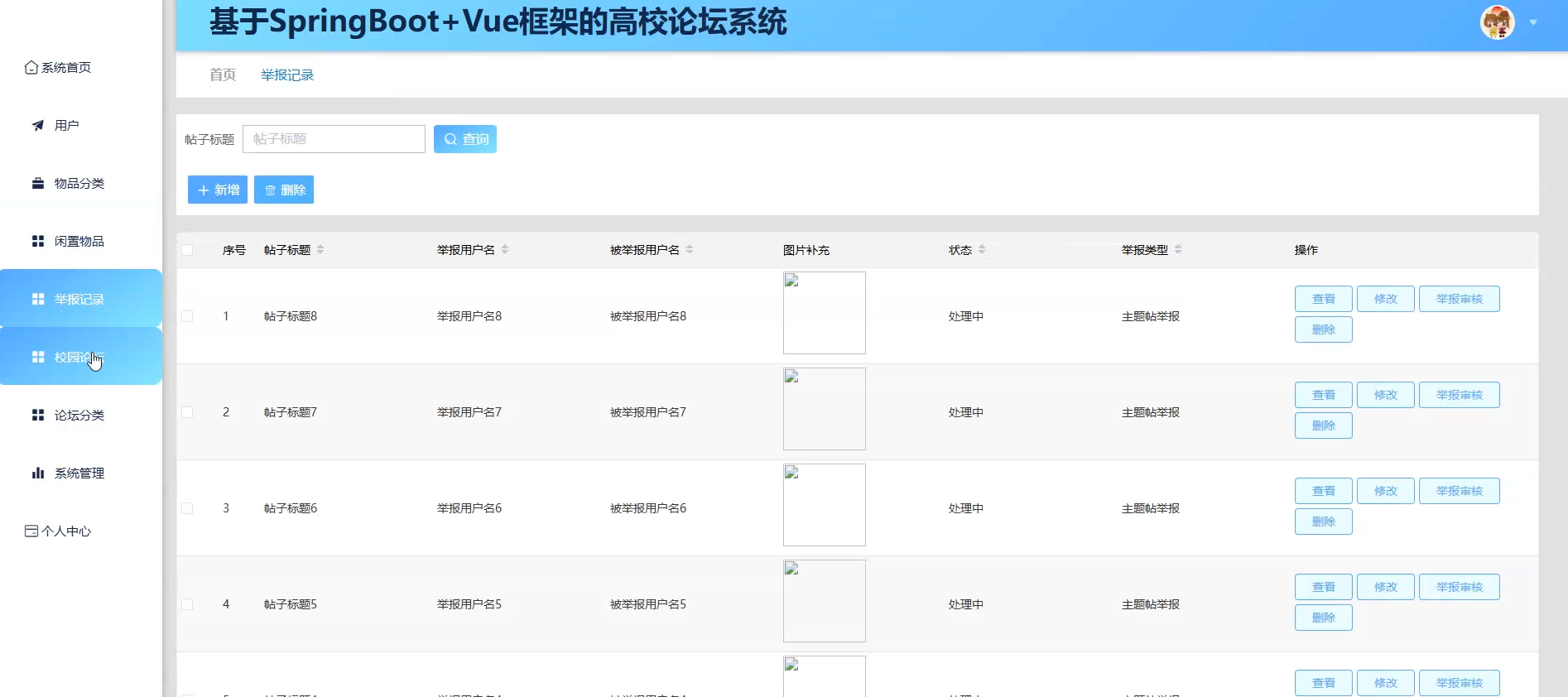Open the 物品分类 sidebar menu
1568x697 pixels.
click(x=81, y=183)
